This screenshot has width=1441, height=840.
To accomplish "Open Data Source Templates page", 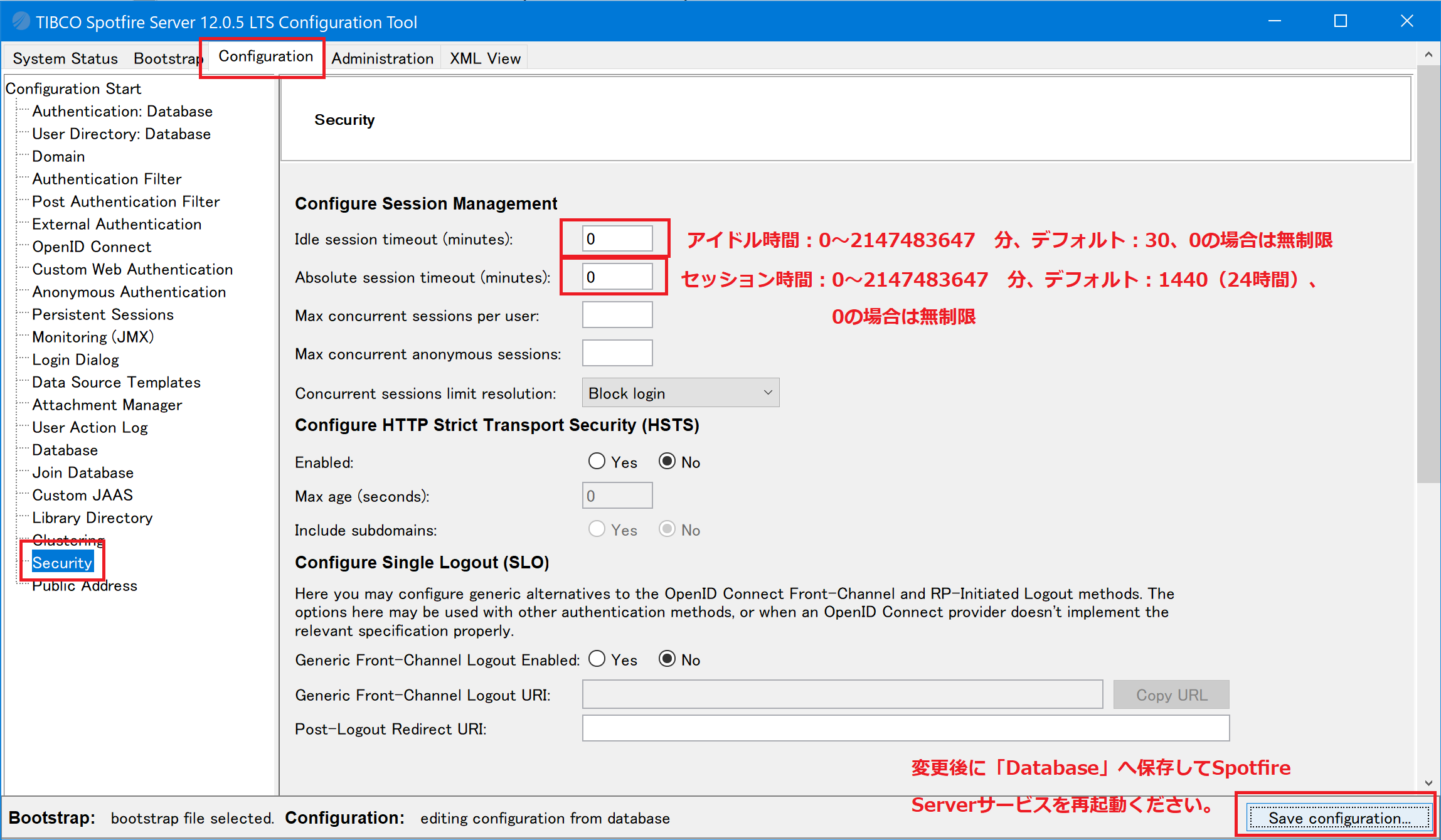I will point(116,382).
